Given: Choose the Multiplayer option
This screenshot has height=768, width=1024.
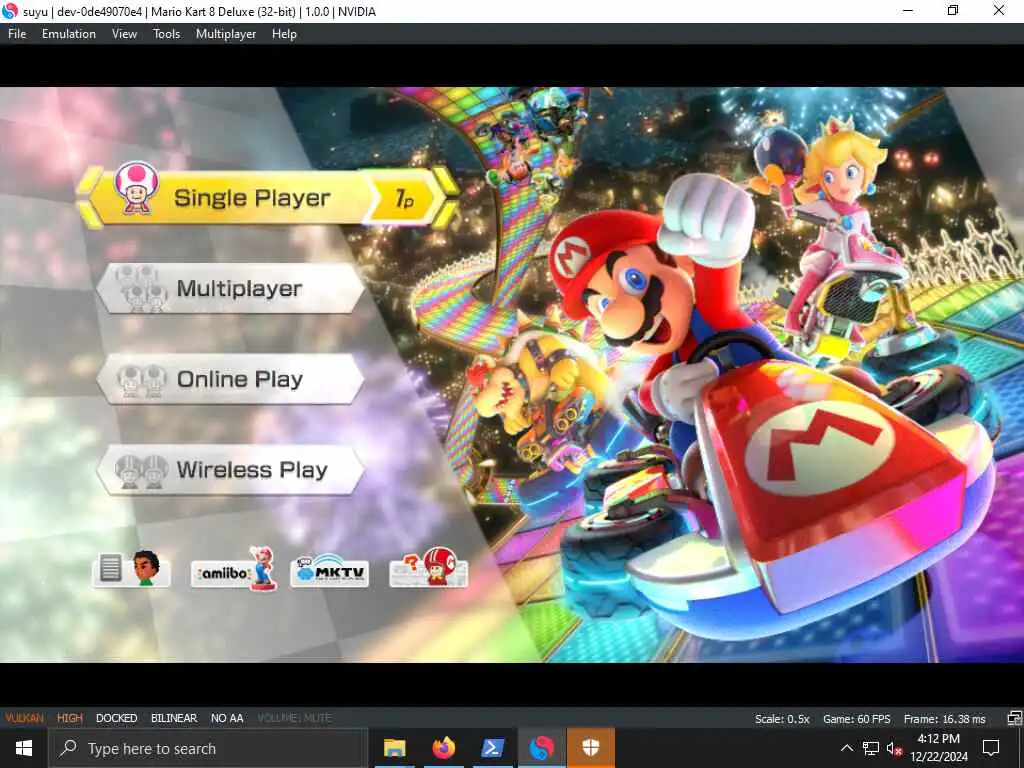Looking at the screenshot, I should tap(230, 289).
